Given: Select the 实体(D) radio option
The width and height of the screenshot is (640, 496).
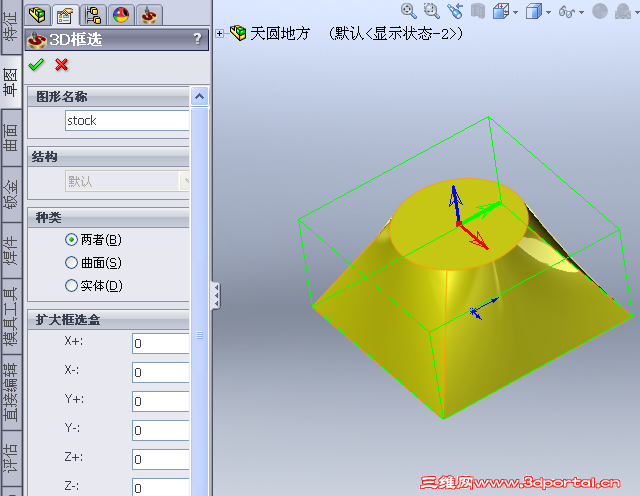Looking at the screenshot, I should coord(71,285).
